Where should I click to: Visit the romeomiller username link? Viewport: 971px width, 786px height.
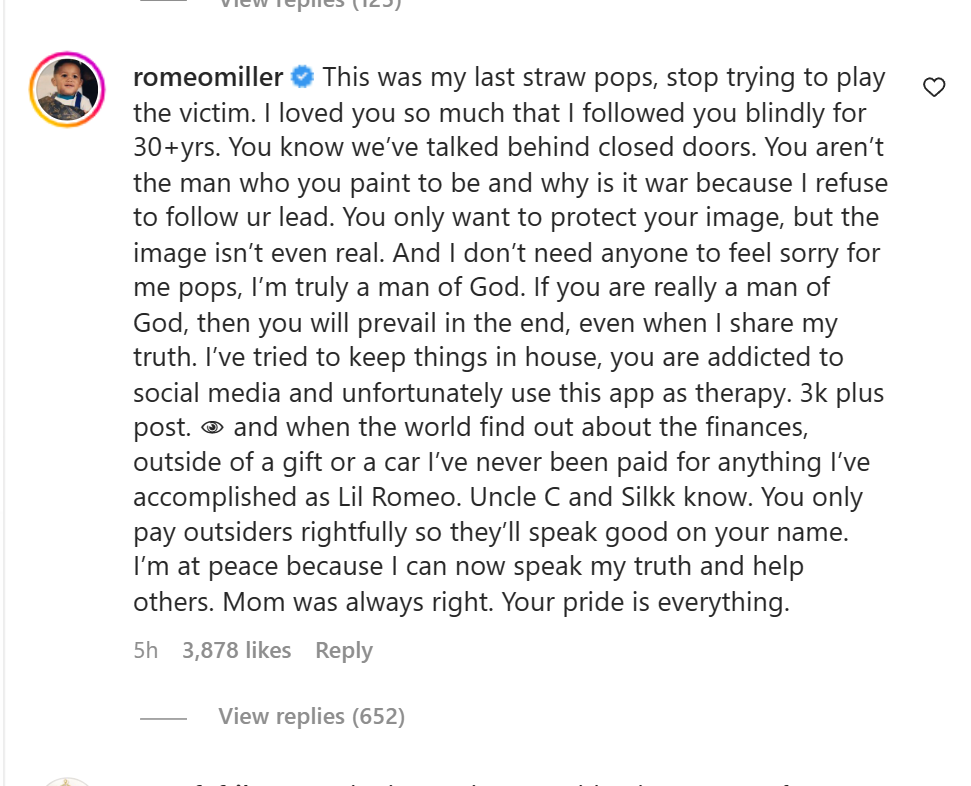pyautogui.click(x=208, y=77)
